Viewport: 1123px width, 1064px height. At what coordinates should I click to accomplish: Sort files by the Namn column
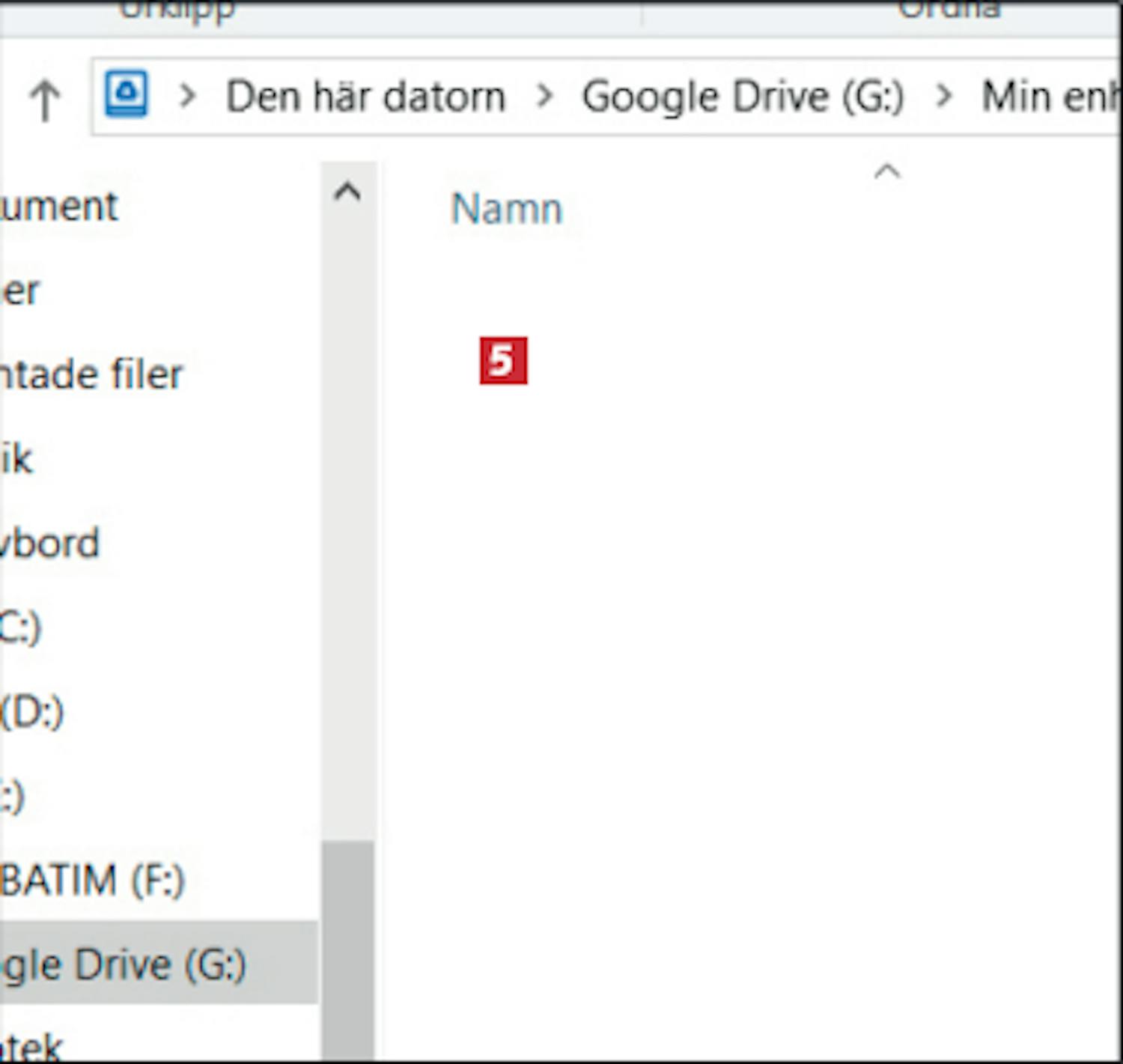point(506,209)
